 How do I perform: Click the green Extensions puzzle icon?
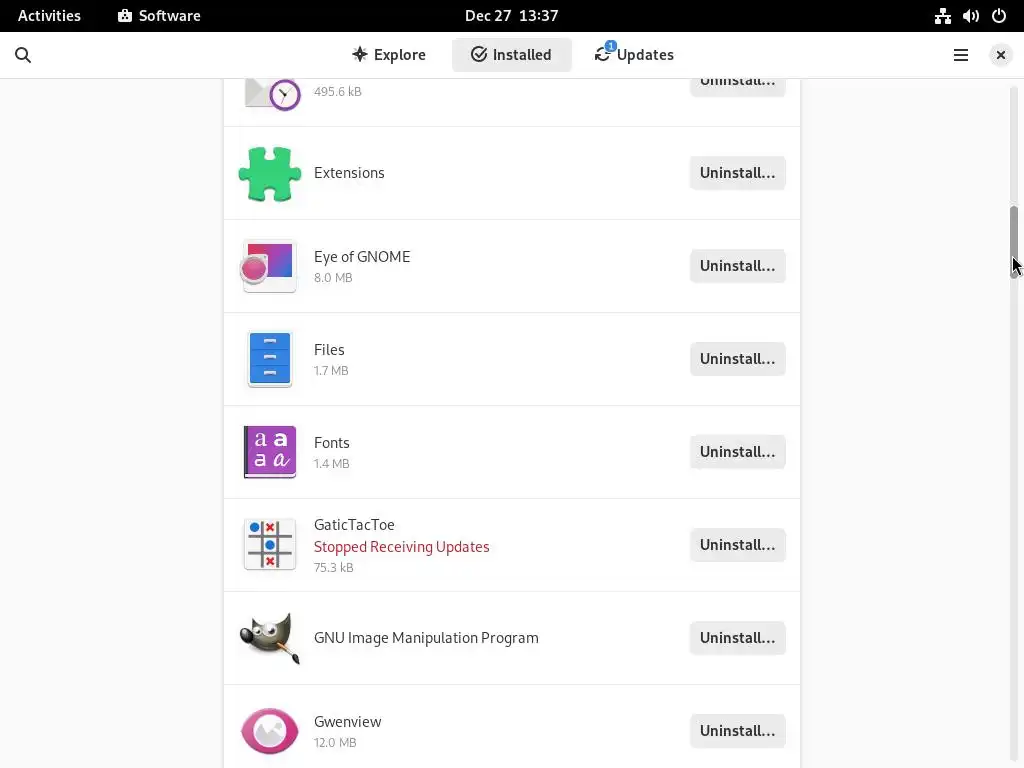click(x=270, y=174)
